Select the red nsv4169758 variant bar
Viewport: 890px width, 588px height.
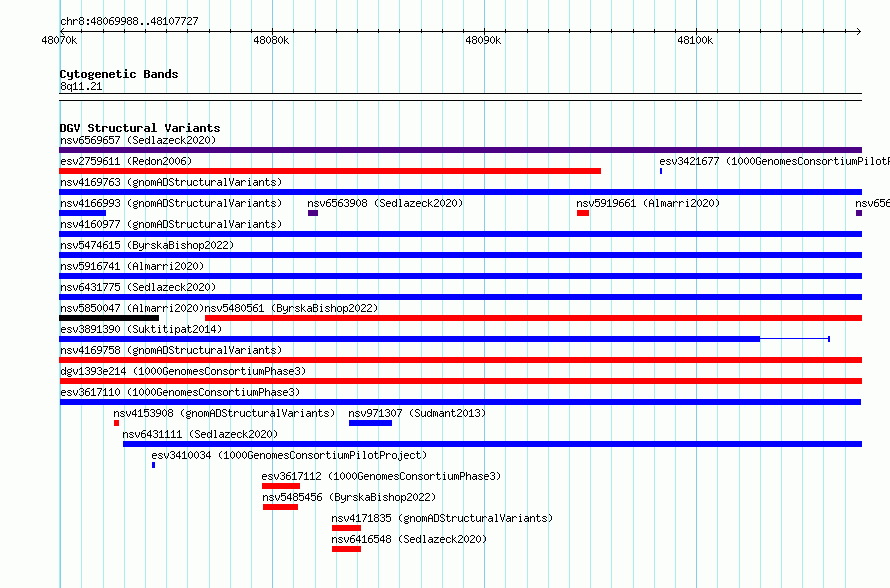click(460, 360)
